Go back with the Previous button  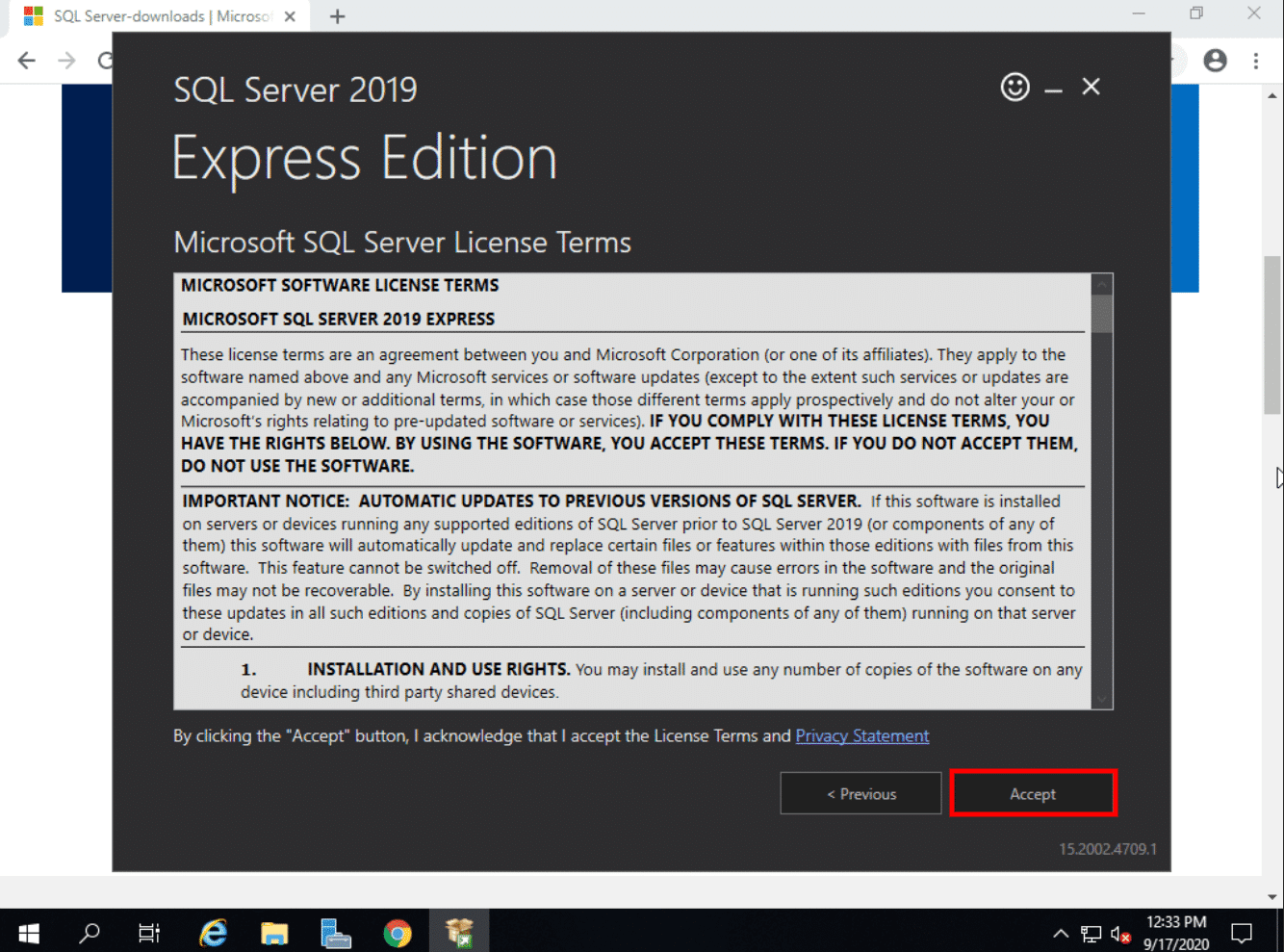pos(860,793)
